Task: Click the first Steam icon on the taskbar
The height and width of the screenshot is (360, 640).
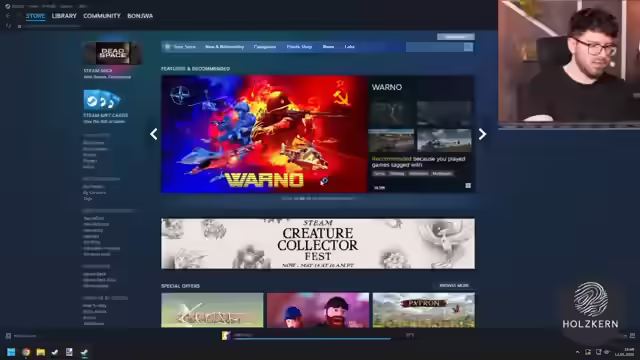Action: tap(55, 352)
